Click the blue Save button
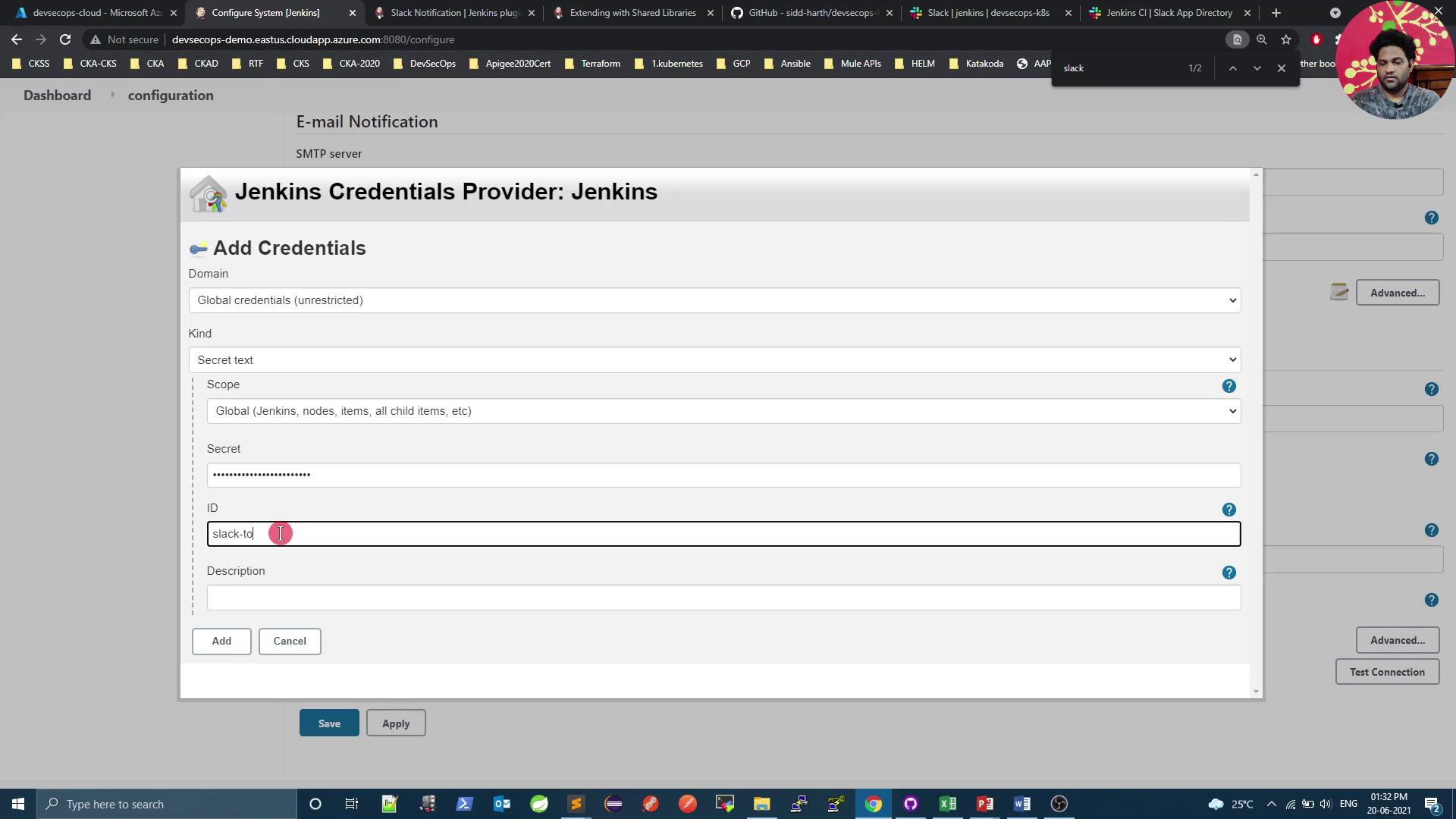Screen dimensions: 1456x819 pos(329,723)
